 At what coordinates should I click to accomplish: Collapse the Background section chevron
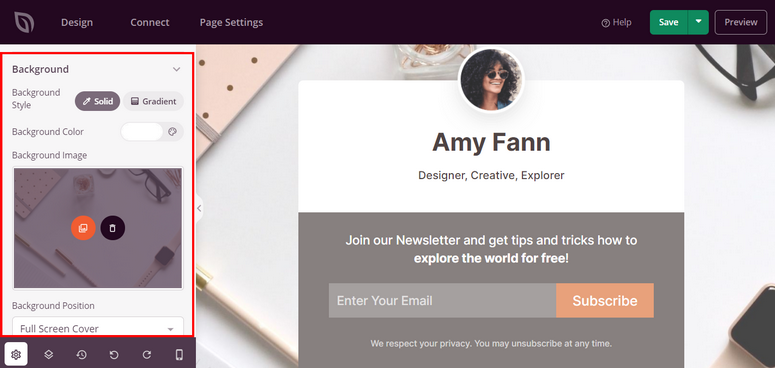pos(176,70)
